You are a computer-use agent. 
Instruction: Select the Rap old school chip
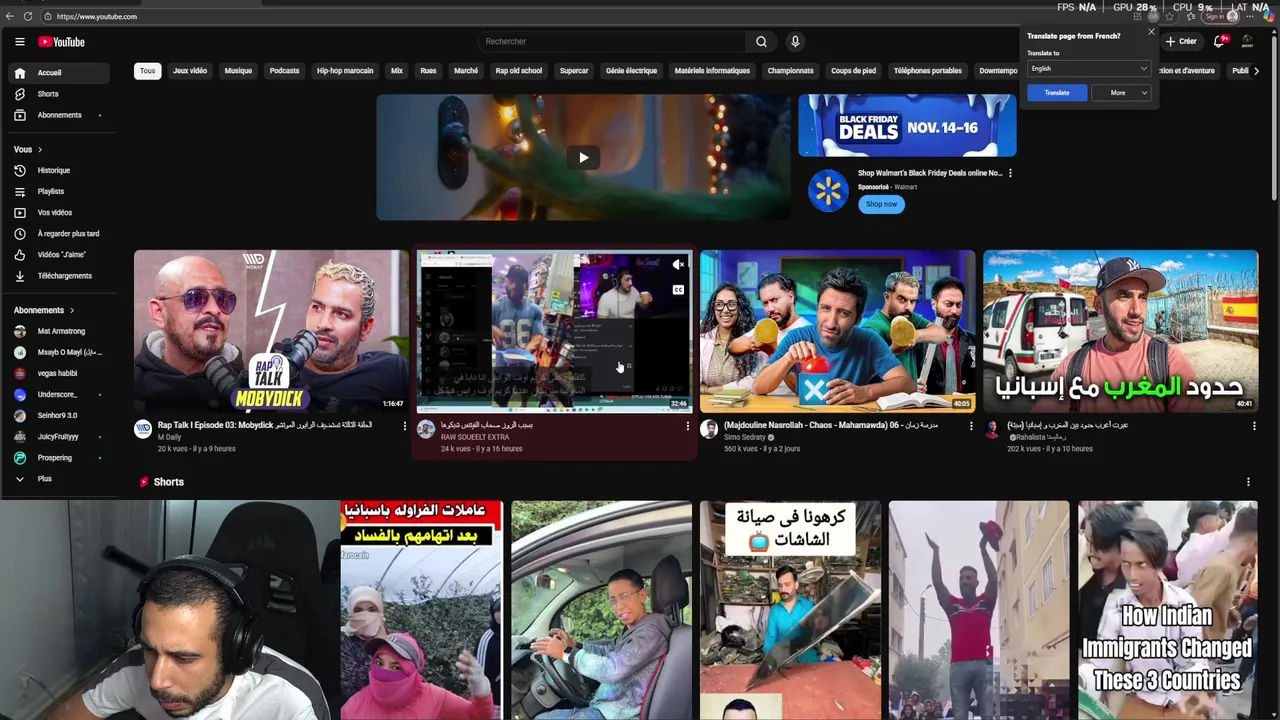coord(518,71)
